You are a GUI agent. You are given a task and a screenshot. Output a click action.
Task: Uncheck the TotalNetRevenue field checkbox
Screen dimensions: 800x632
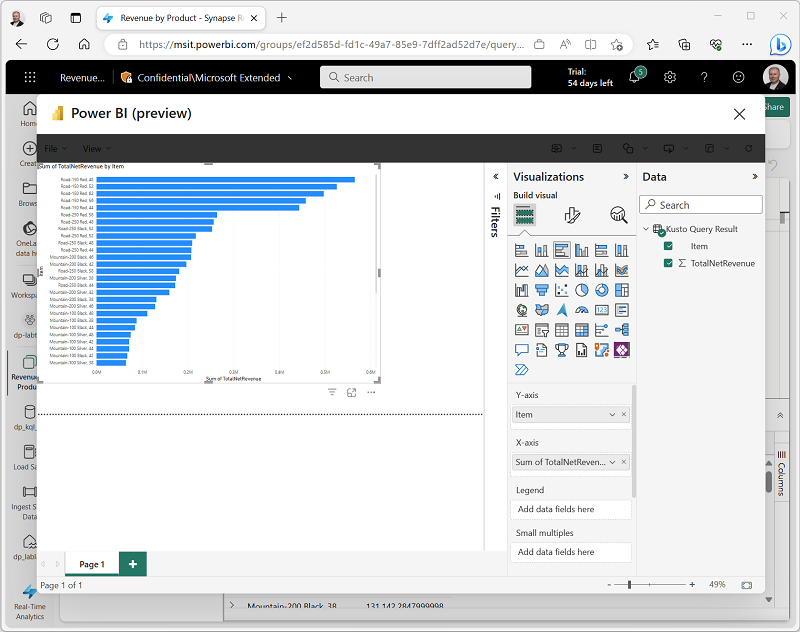pyautogui.click(x=669, y=263)
